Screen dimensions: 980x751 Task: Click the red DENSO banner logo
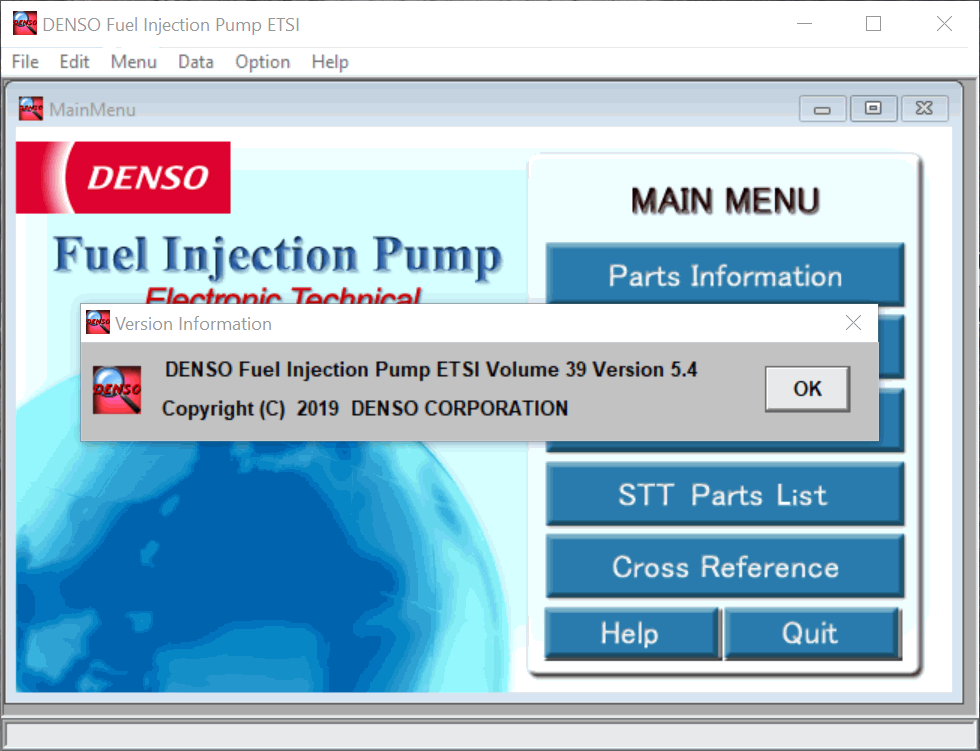click(x=123, y=177)
